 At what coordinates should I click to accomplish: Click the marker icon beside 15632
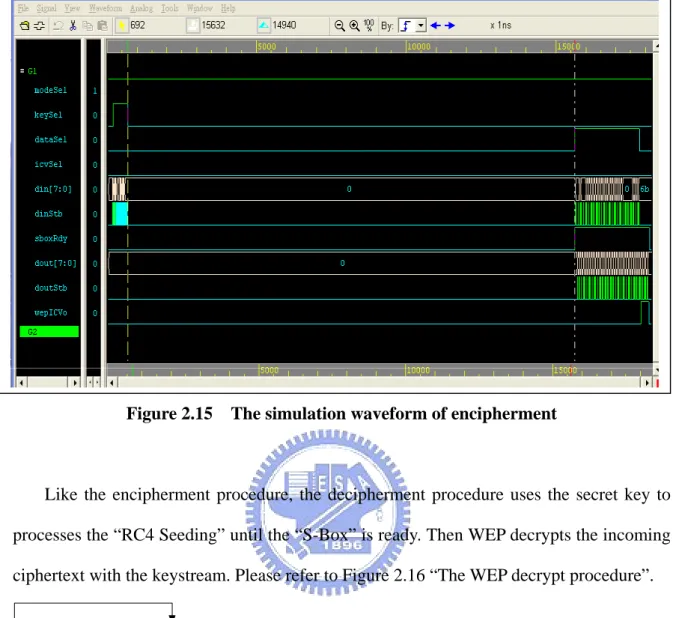[193, 26]
